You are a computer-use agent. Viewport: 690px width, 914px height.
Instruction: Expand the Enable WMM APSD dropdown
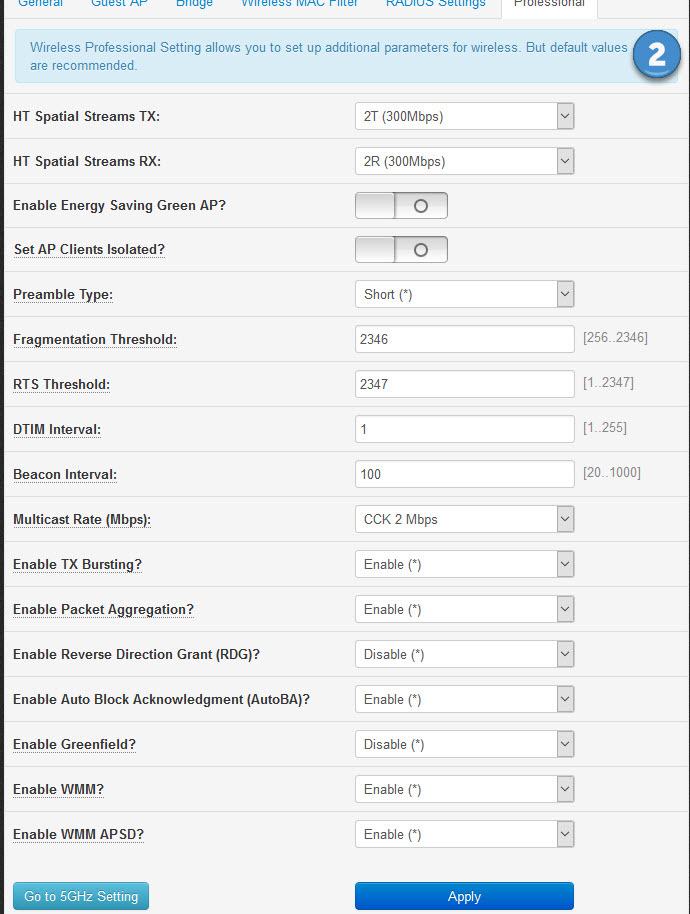(464, 834)
